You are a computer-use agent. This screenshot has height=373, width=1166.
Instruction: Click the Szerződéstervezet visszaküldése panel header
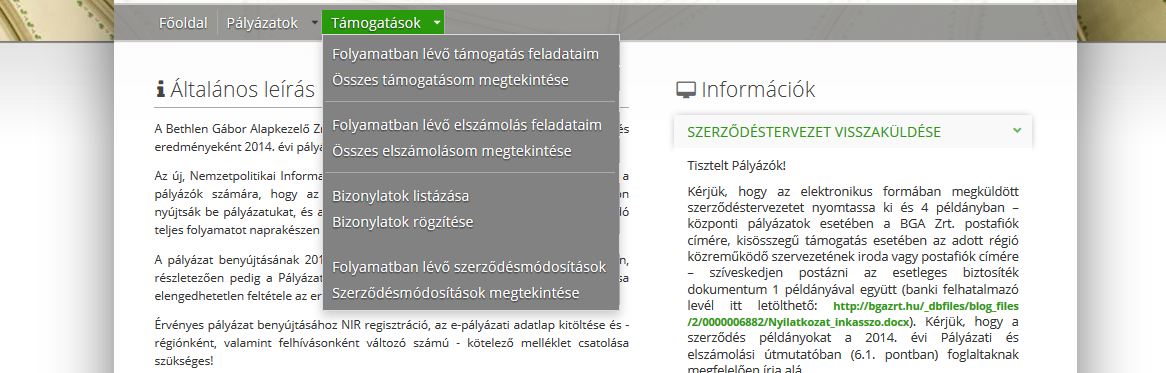853,132
